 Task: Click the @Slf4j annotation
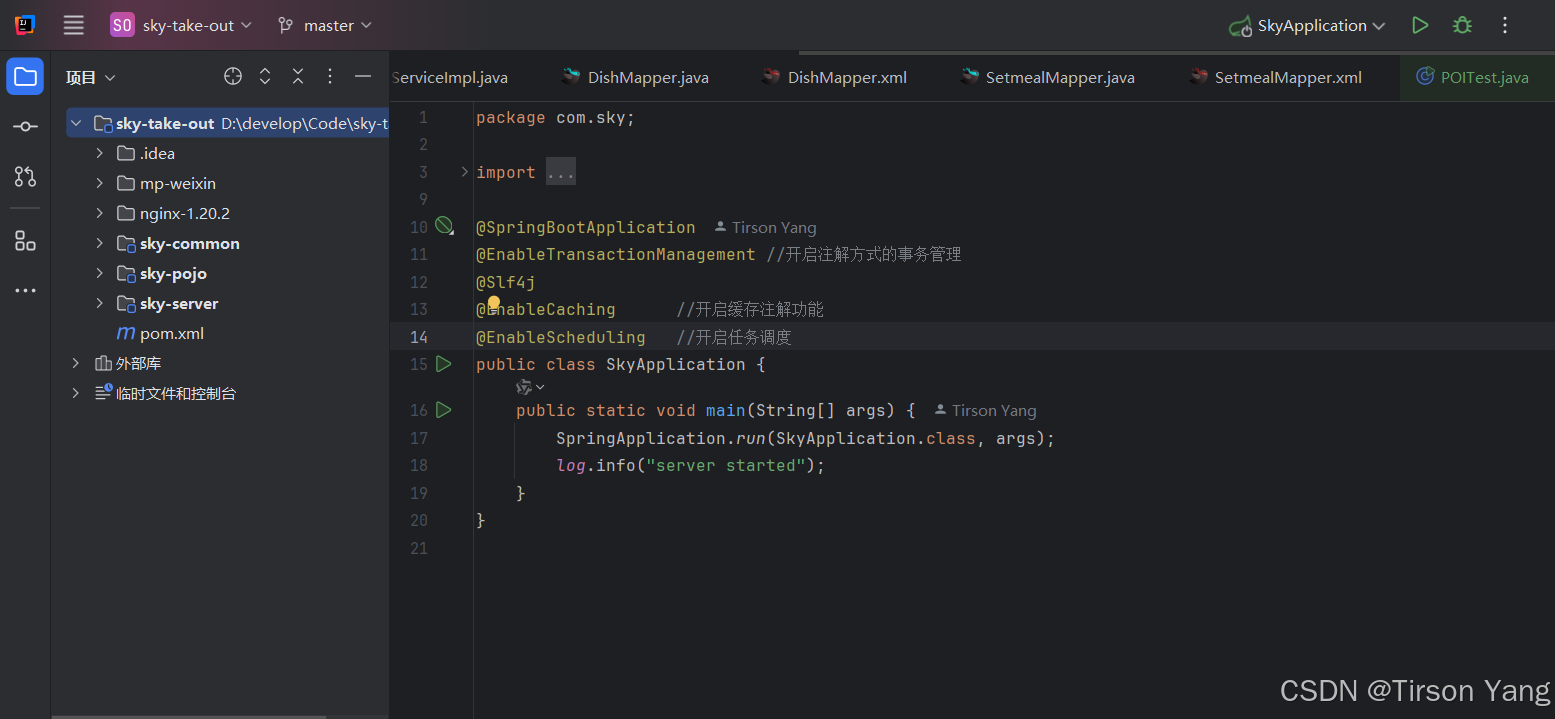(x=505, y=282)
